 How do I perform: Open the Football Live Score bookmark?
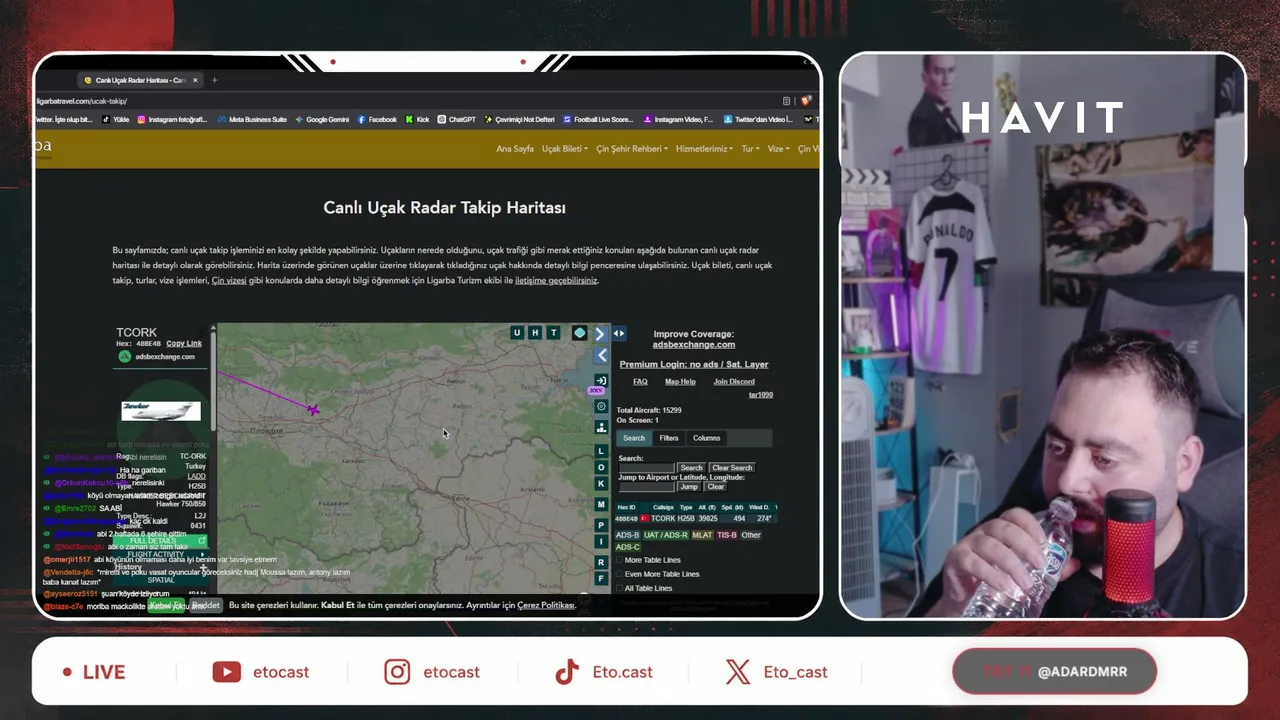point(597,120)
